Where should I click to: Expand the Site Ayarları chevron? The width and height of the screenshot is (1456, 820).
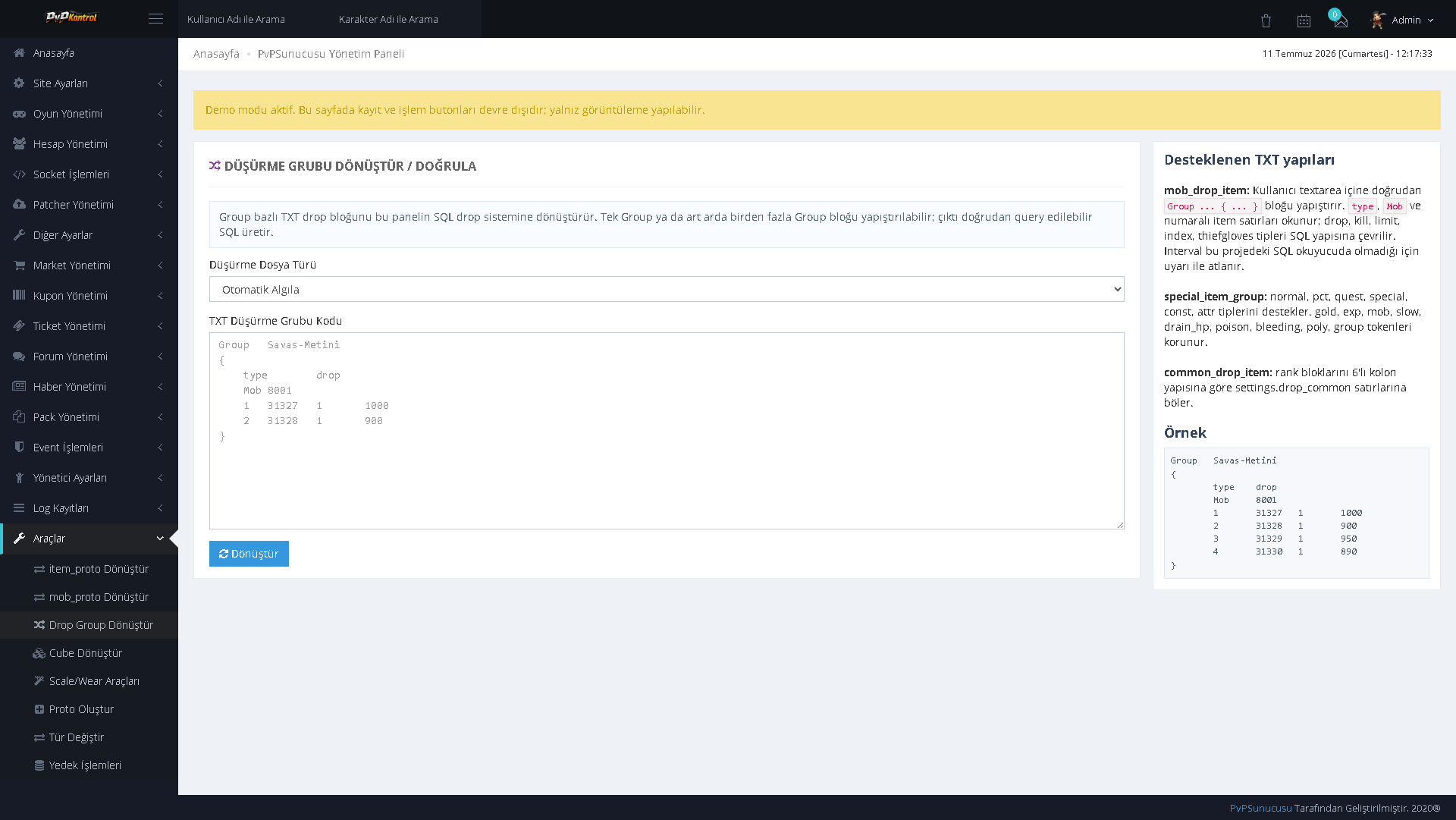(160, 83)
